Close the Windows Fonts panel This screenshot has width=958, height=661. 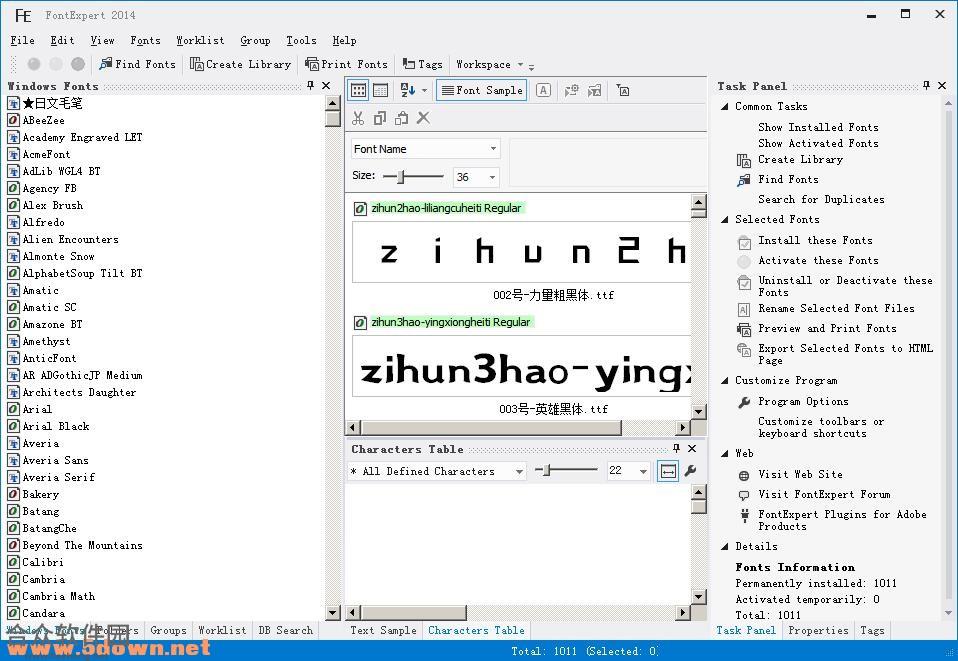pos(326,86)
